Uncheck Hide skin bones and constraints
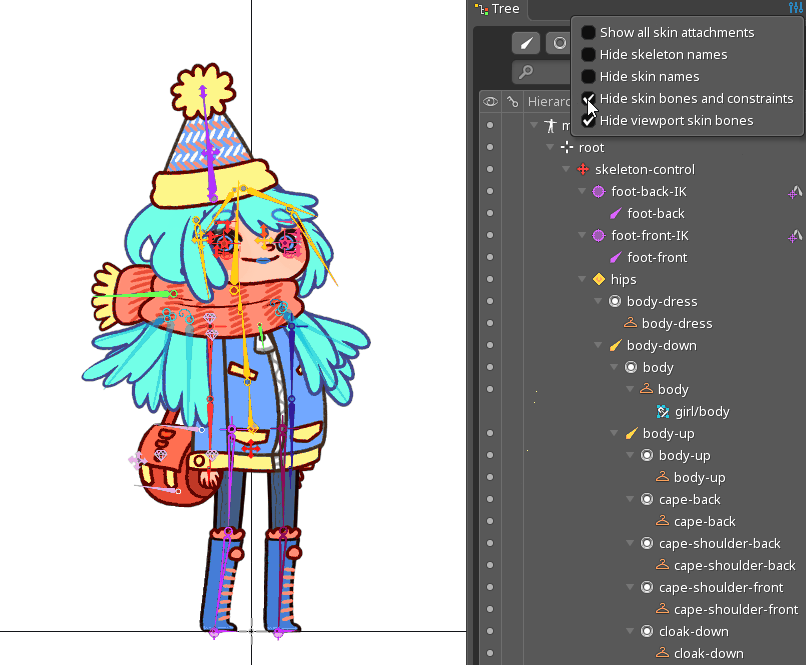The width and height of the screenshot is (806, 665). point(588,99)
